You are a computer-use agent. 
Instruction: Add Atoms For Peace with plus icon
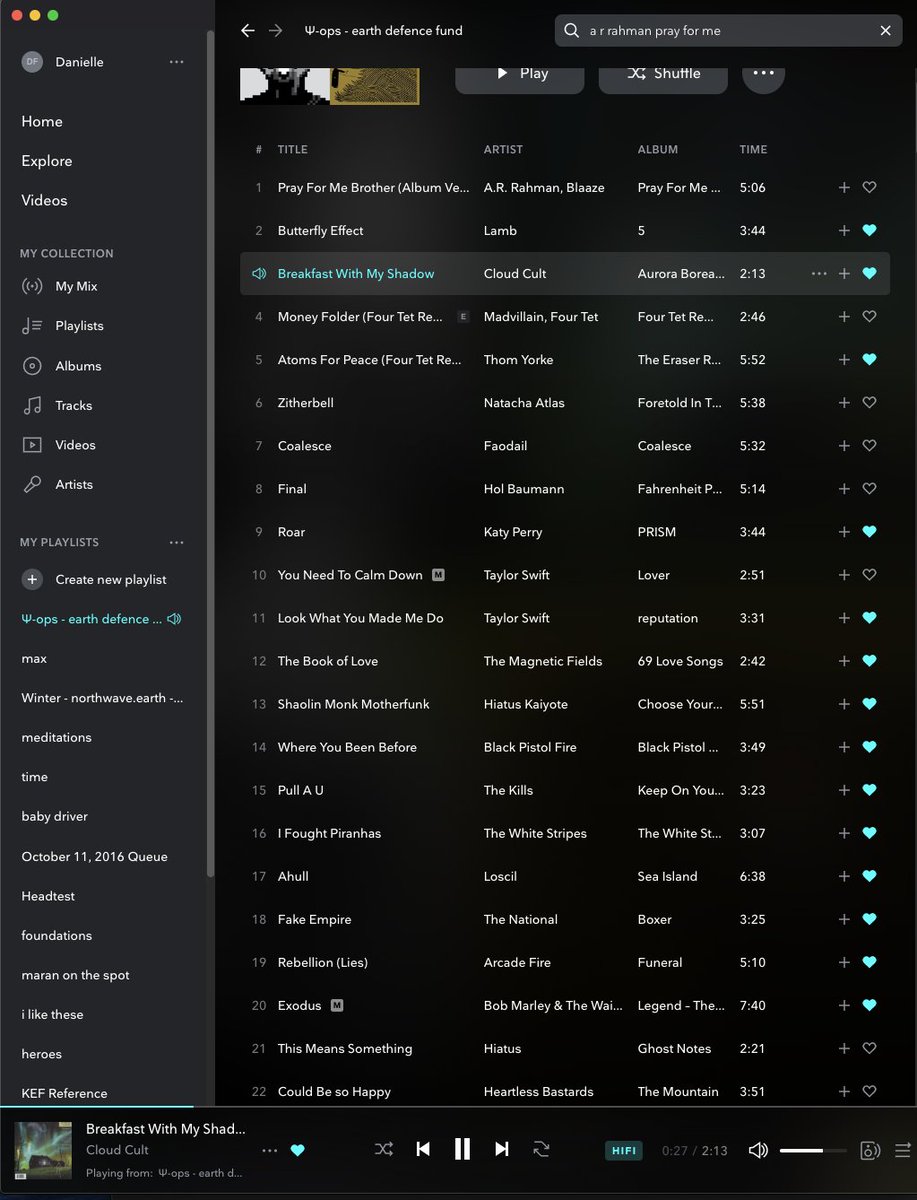pyautogui.click(x=844, y=360)
